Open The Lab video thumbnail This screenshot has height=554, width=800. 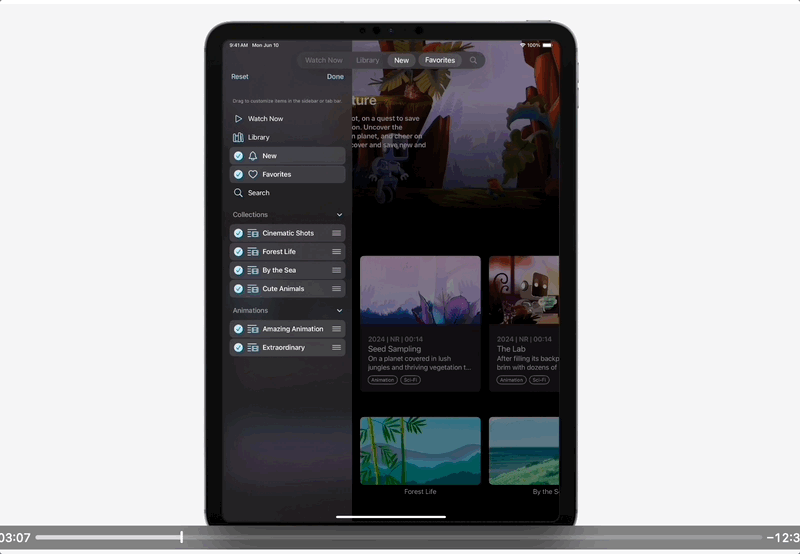point(524,290)
